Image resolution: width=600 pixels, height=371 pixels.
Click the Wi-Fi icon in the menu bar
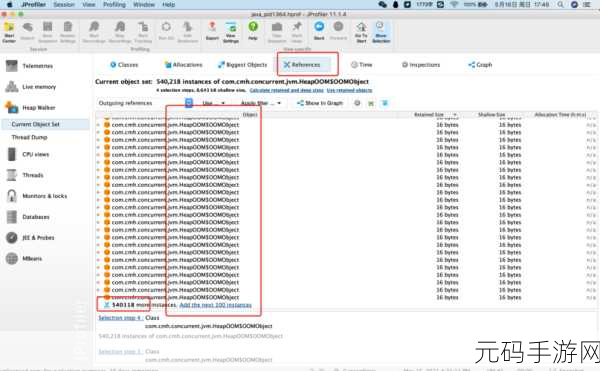click(x=454, y=5)
